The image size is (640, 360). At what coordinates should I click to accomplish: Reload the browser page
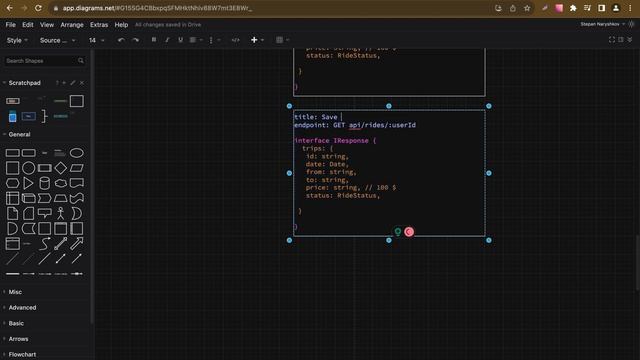(38, 8)
